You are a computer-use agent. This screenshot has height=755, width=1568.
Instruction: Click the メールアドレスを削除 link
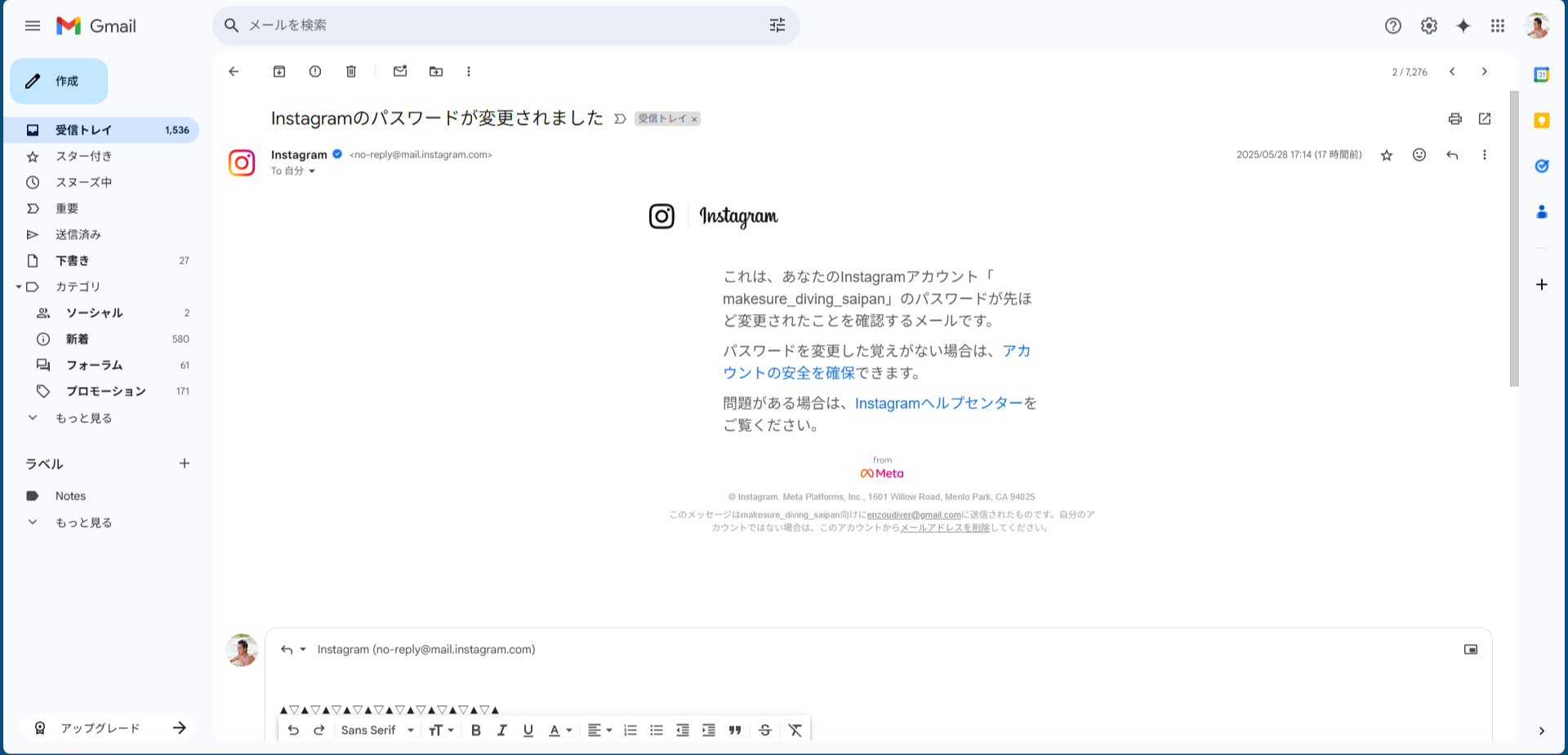tap(945, 528)
